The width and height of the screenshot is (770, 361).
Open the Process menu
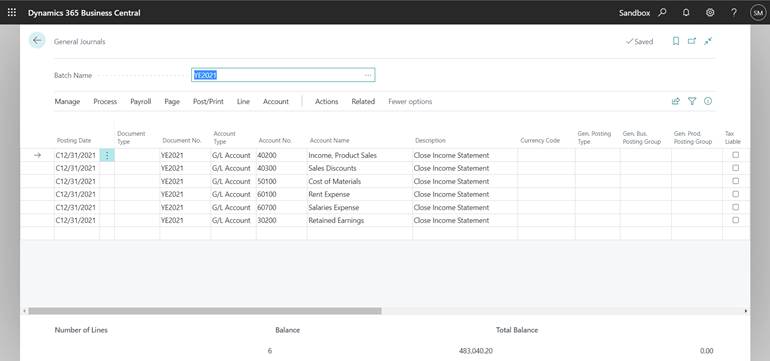(x=105, y=101)
